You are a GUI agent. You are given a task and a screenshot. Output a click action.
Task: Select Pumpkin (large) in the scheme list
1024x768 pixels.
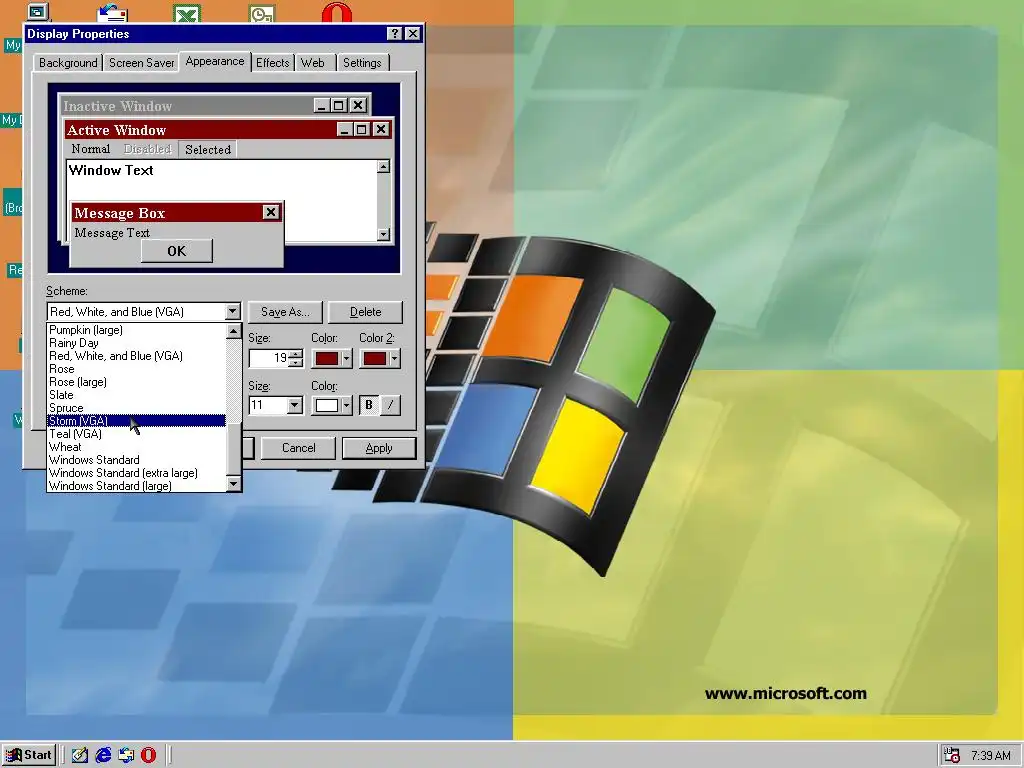(x=136, y=330)
